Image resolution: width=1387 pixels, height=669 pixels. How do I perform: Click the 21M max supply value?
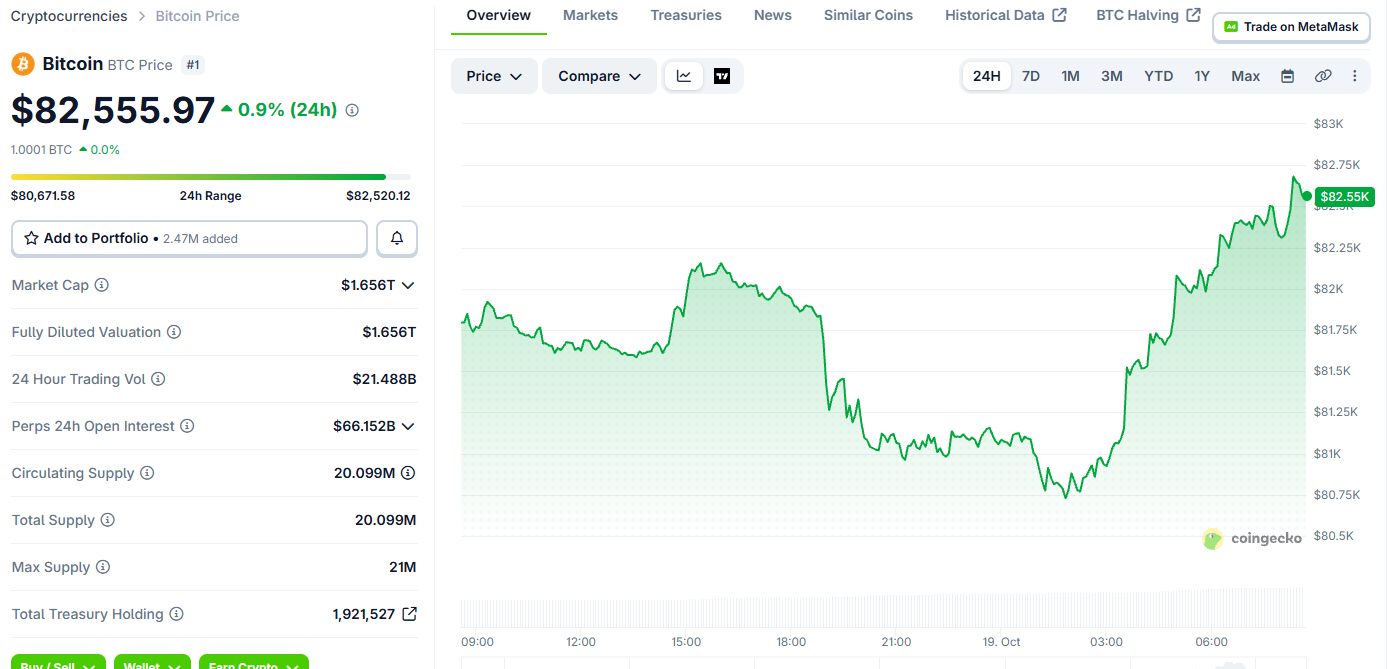[402, 567]
